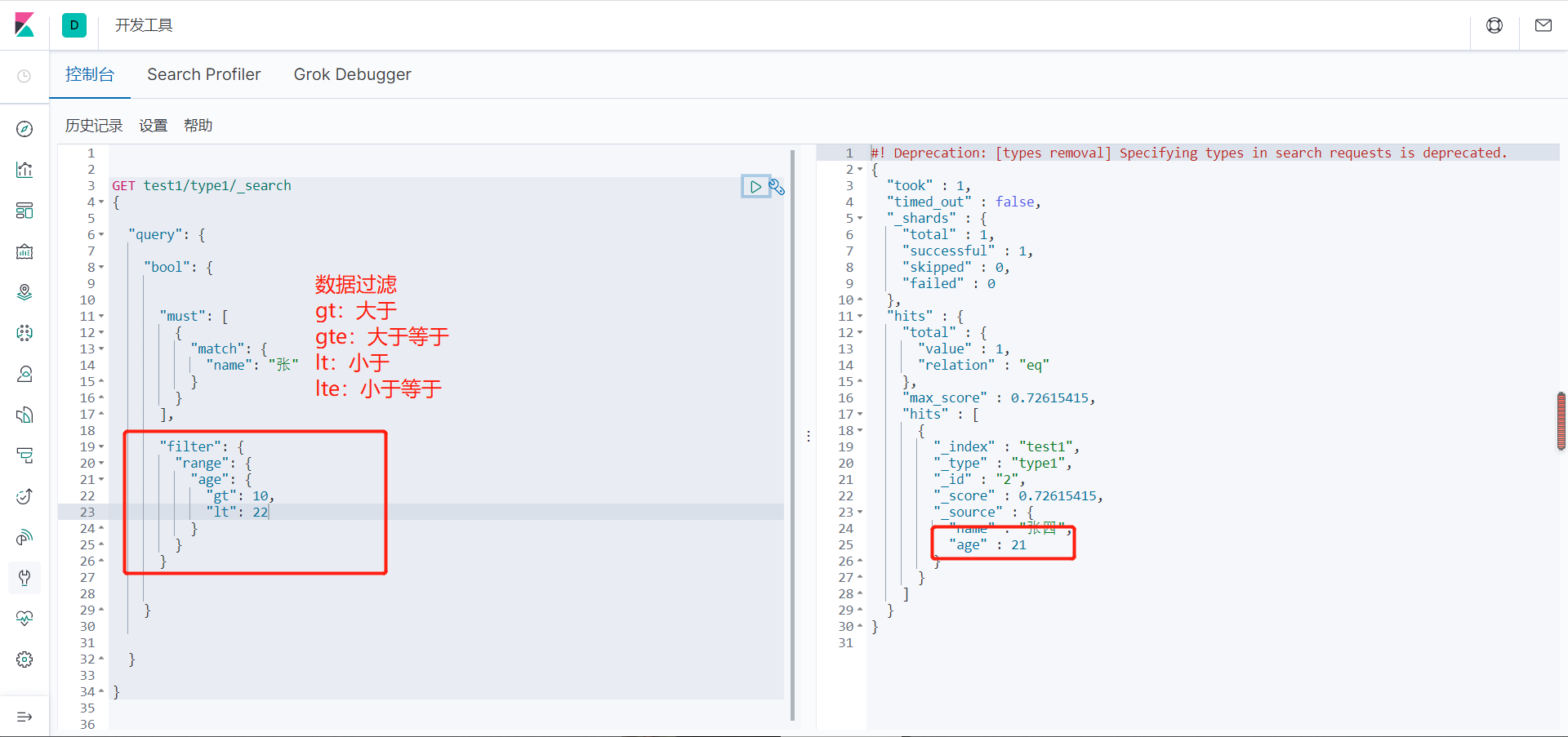Open request options wrench icon
Image resolution: width=1568 pixels, height=737 pixels.
click(777, 187)
